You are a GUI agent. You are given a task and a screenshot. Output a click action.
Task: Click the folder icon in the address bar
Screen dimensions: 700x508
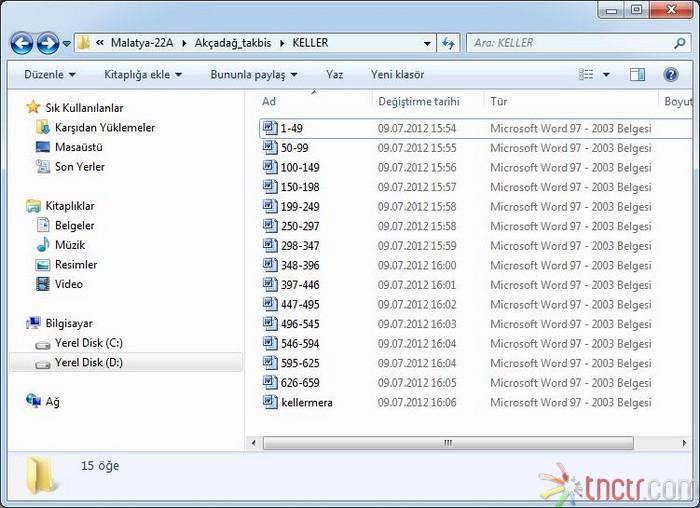(x=83, y=43)
